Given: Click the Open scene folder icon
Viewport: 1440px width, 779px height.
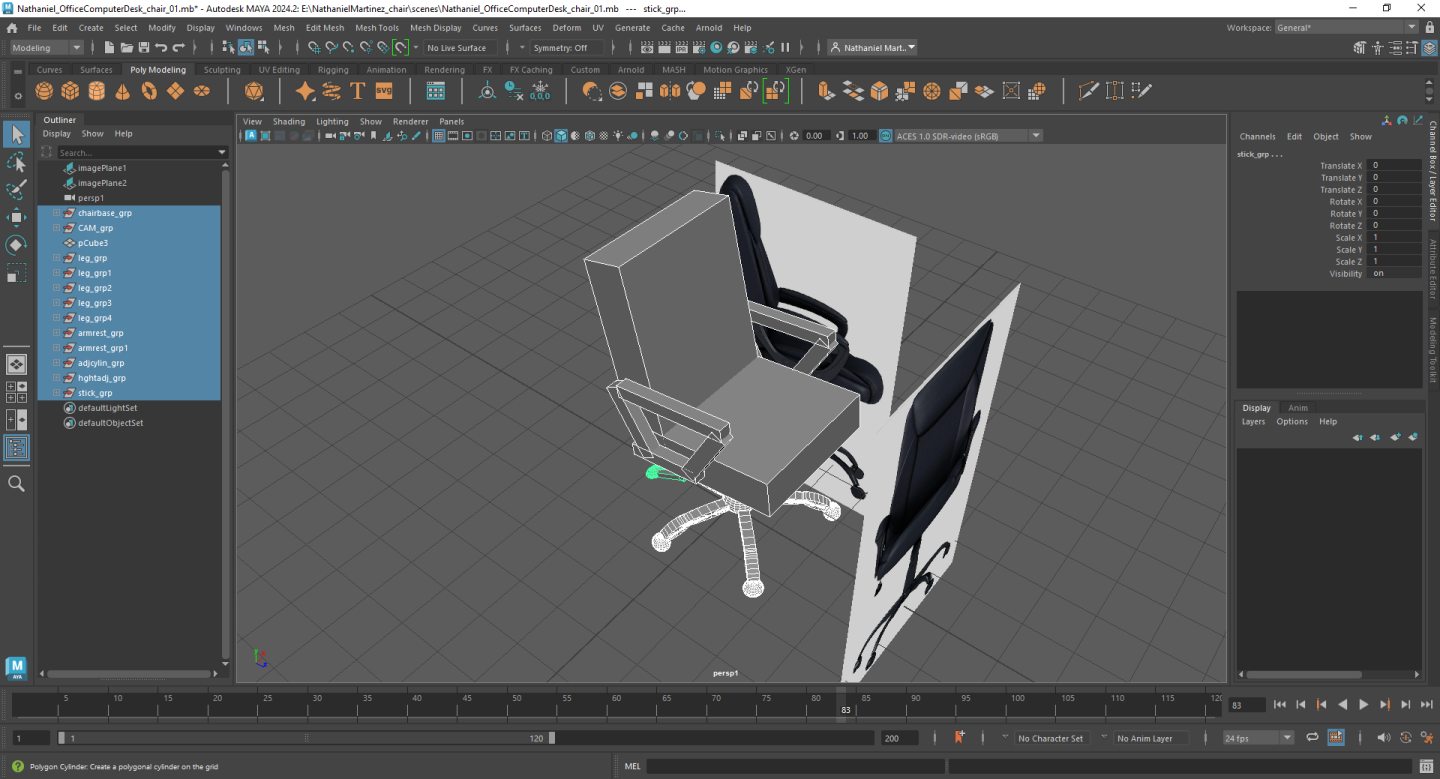Looking at the screenshot, I should 126,48.
